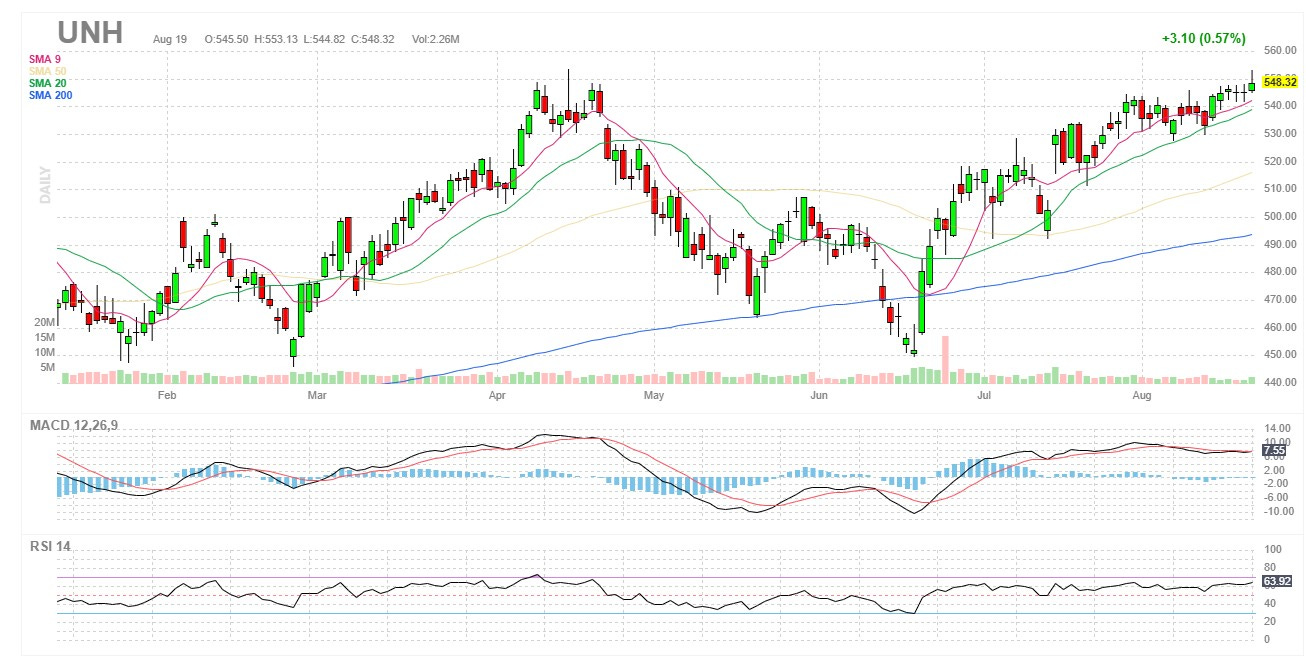Click the open price O:545.50

tap(227, 39)
